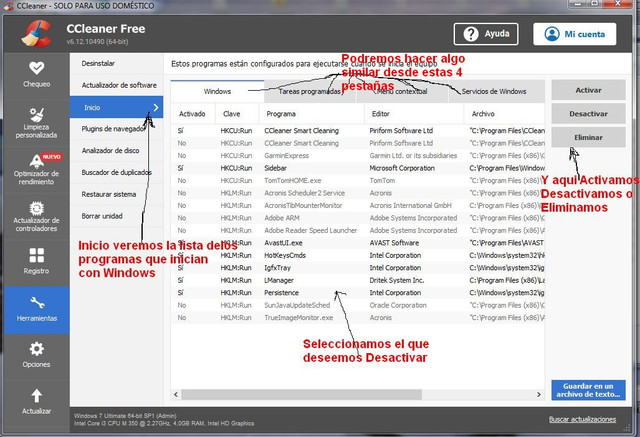
Task: Switch to the Menú contextual tab
Action: click(402, 91)
